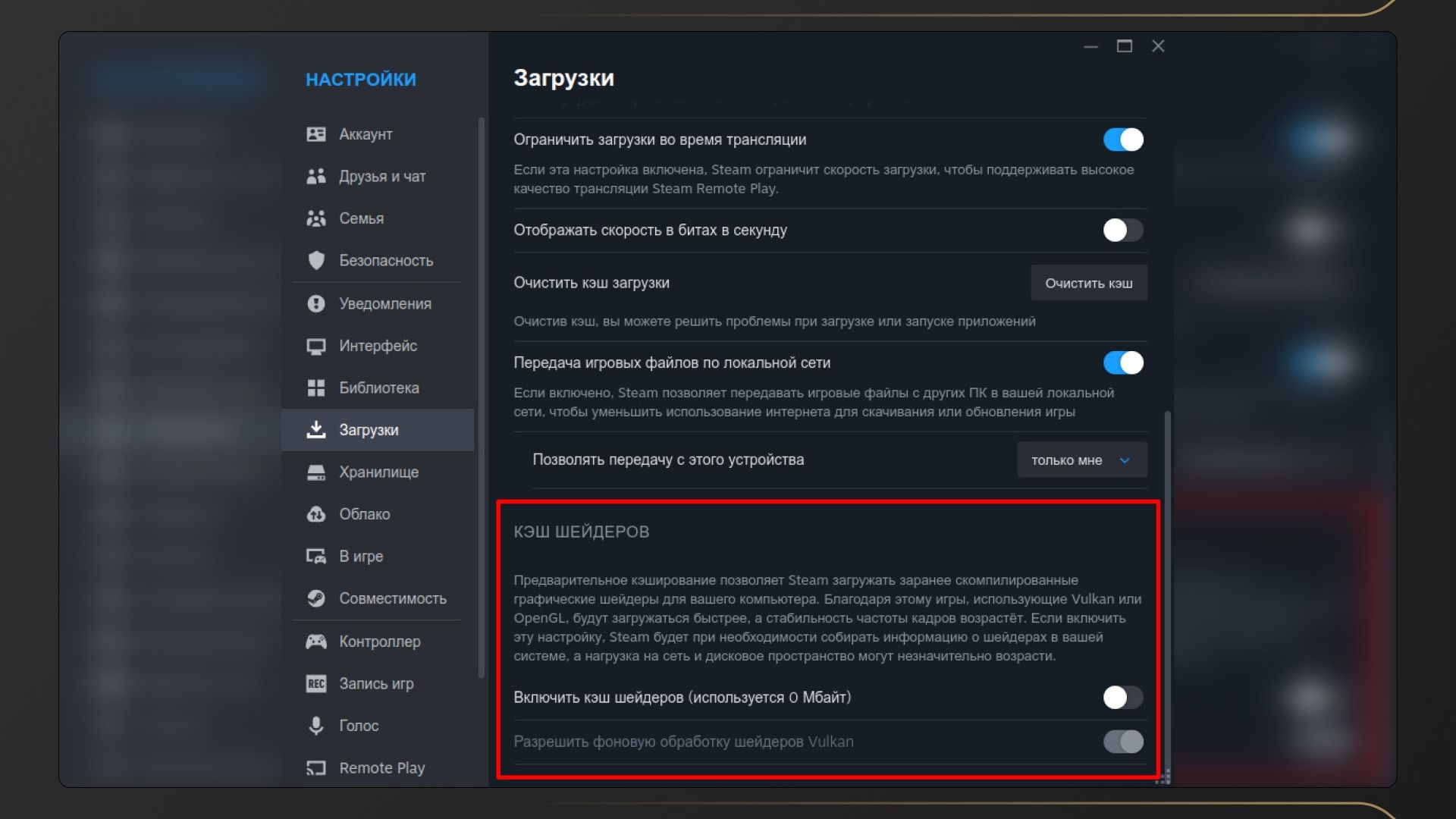
Task: Open the Интерфейс settings section
Action: coord(378,346)
